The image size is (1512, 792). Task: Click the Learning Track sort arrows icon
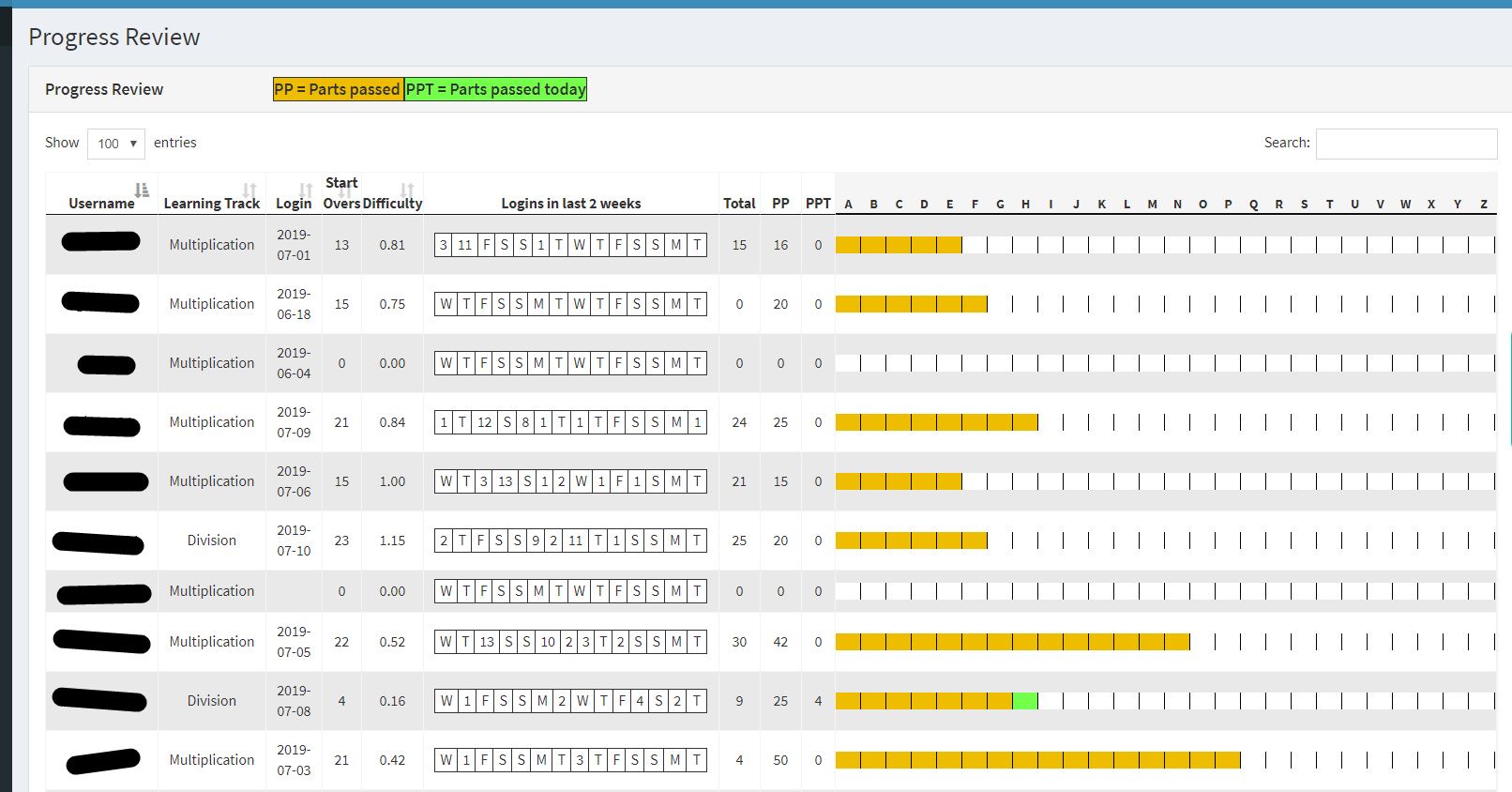249,190
